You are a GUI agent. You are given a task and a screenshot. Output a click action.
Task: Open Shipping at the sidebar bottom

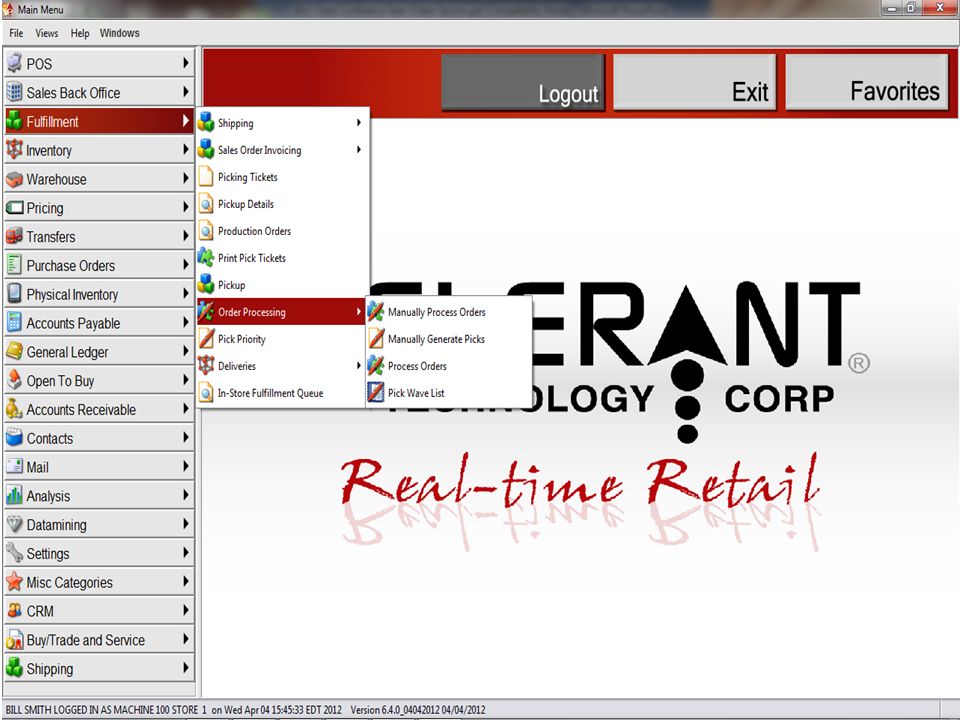coord(99,668)
